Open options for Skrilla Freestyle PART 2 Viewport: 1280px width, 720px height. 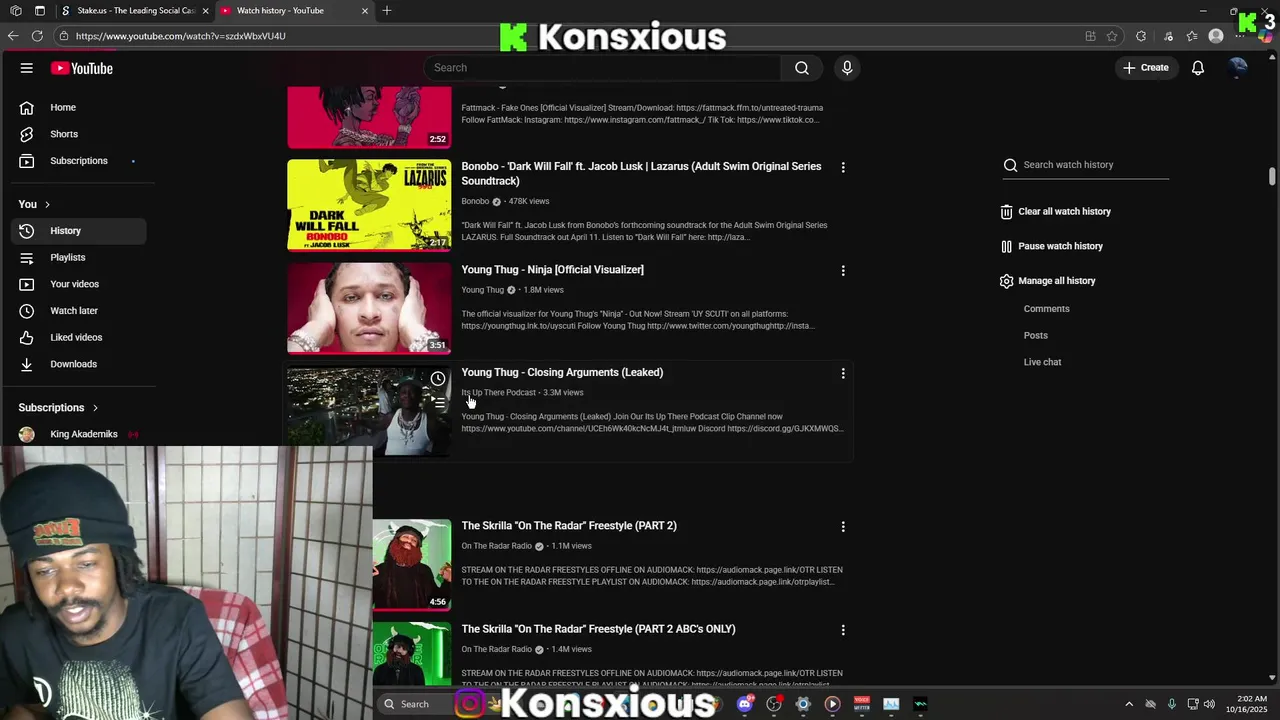pos(843,526)
